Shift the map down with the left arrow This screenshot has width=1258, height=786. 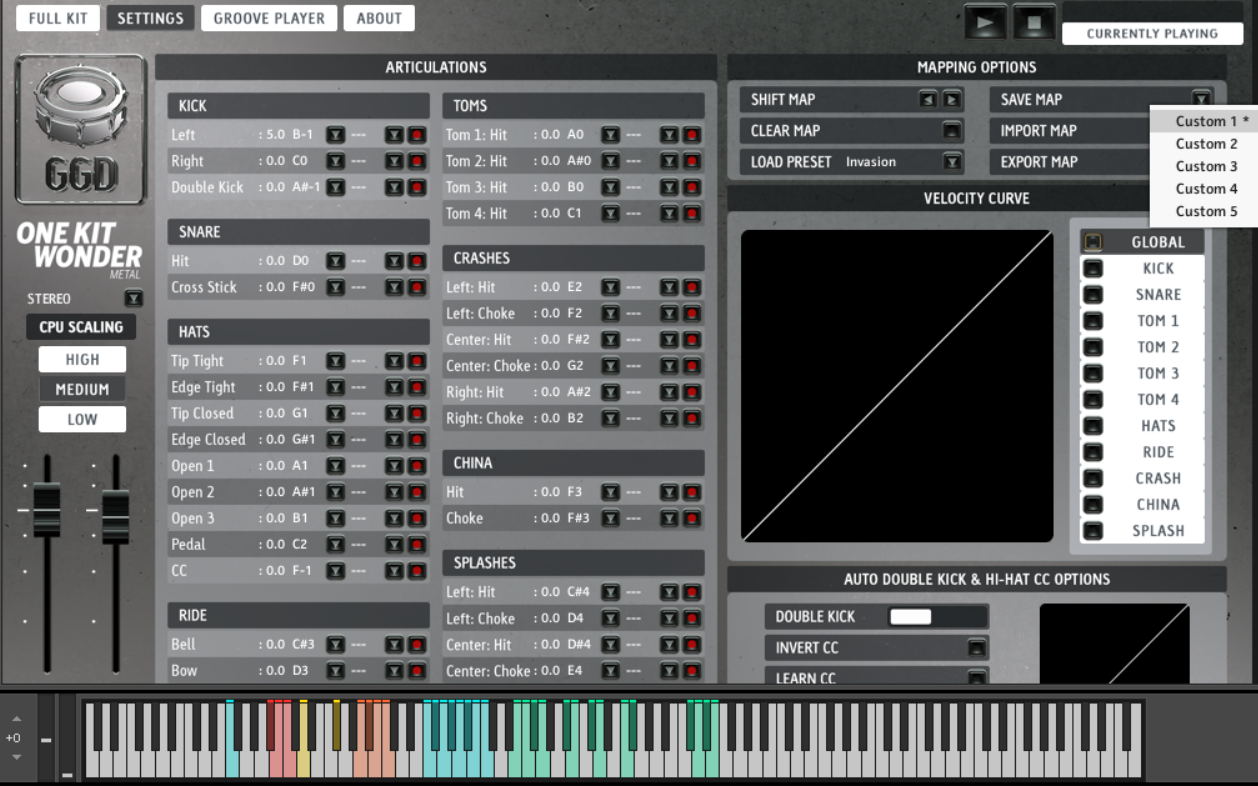(x=928, y=99)
